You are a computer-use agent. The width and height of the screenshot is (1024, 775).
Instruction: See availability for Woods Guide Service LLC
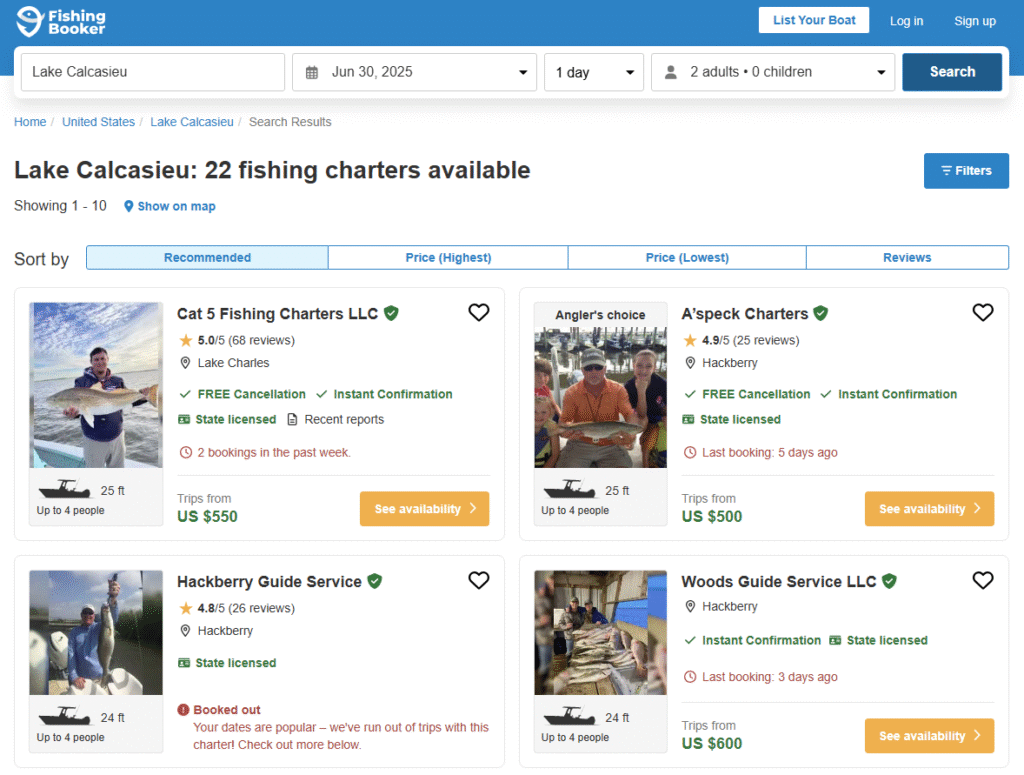[929, 736]
